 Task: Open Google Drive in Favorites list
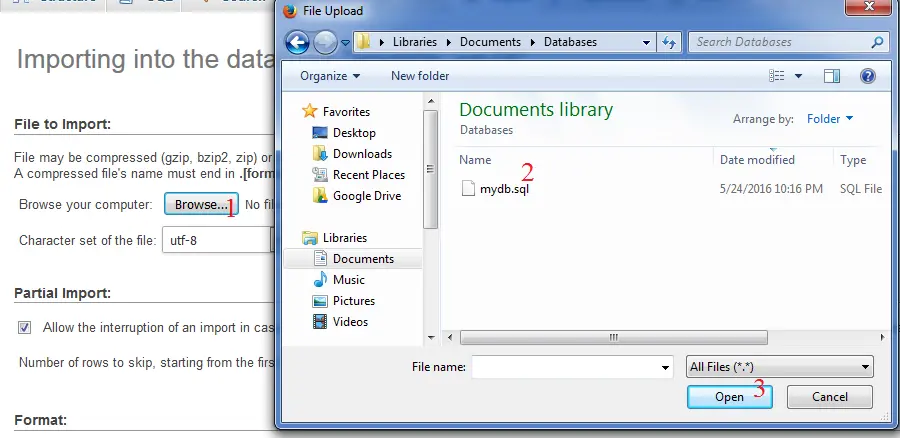pos(366,196)
